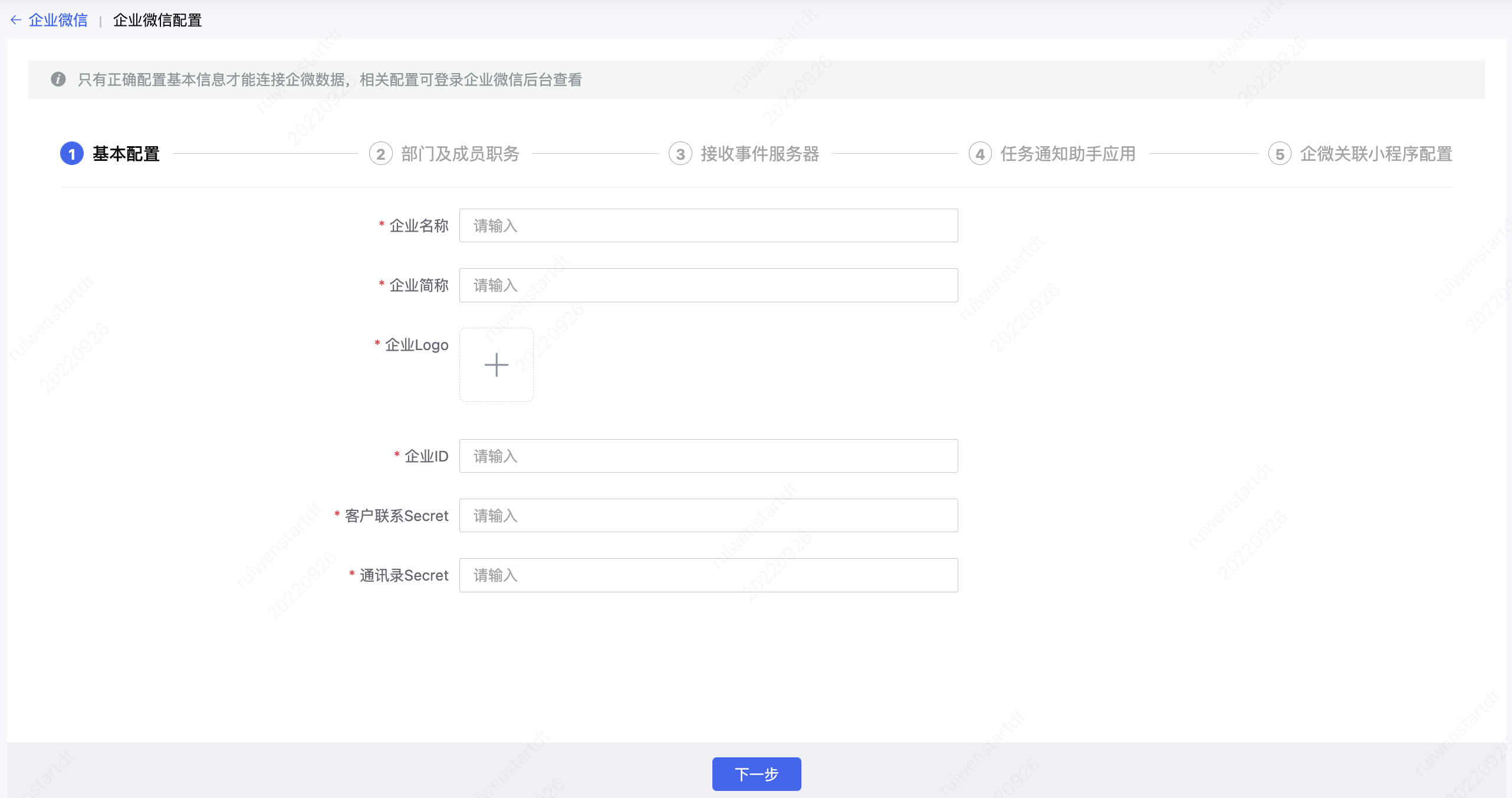Select step 3 circle icon
This screenshot has width=1512, height=798.
click(680, 154)
